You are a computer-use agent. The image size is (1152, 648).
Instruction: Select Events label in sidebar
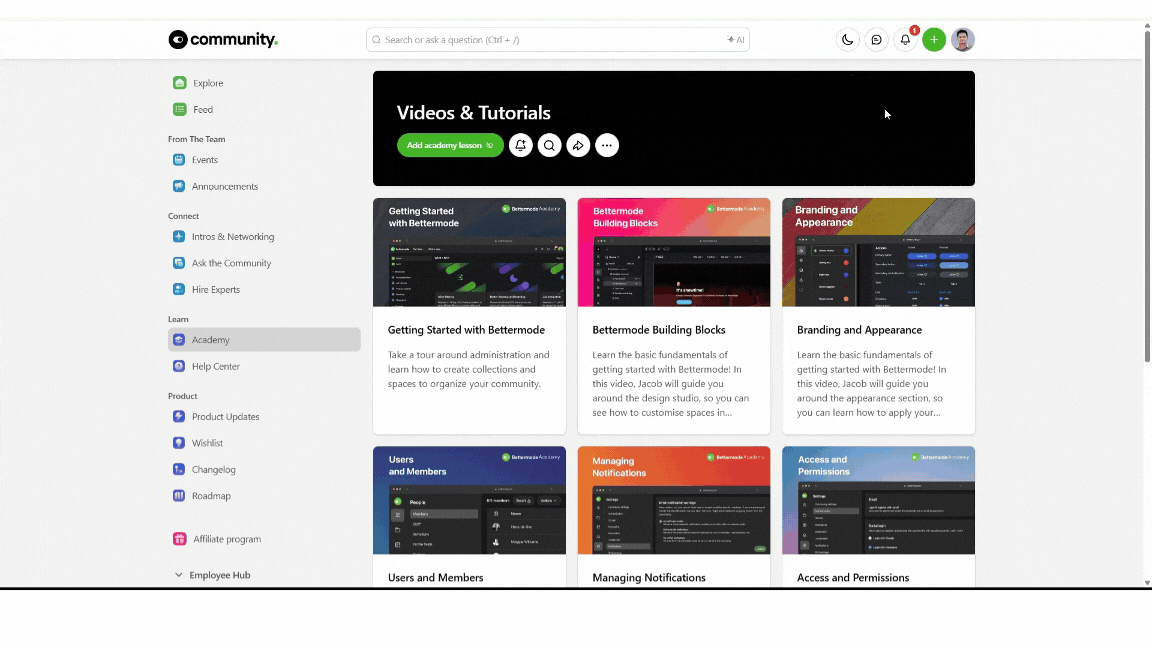pos(205,159)
